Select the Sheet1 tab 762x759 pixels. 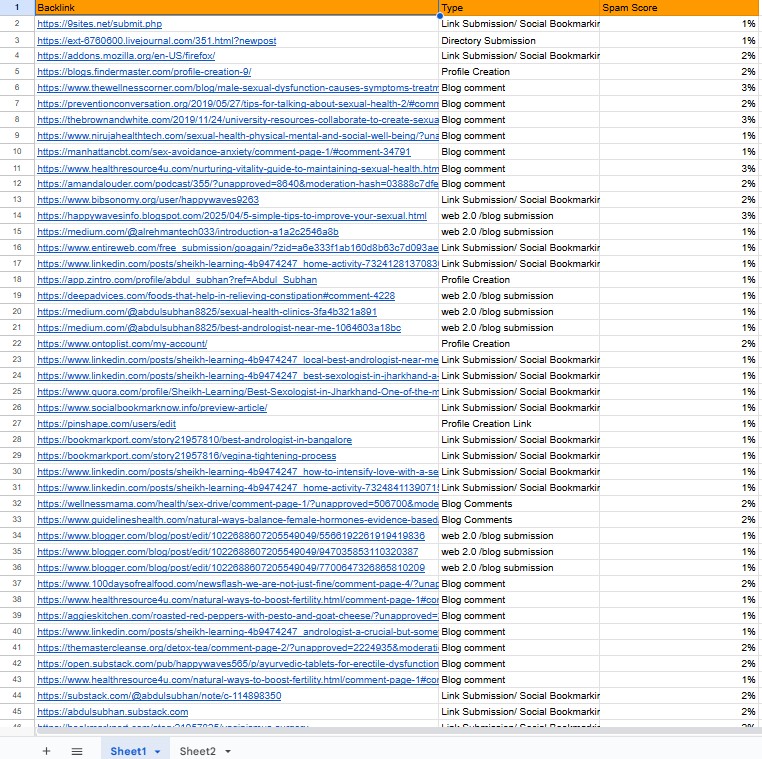pos(128,751)
